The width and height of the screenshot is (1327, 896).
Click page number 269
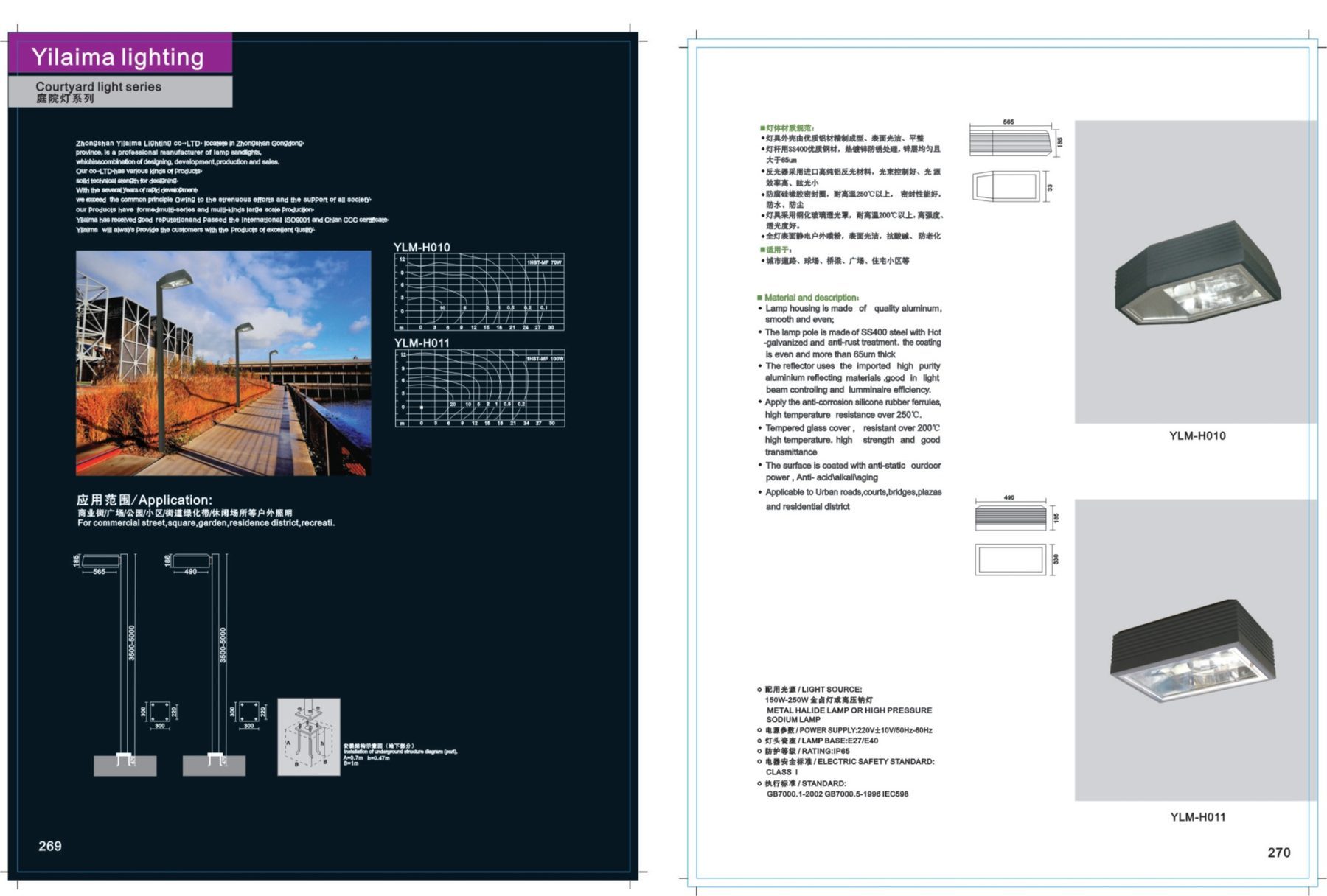[50, 846]
